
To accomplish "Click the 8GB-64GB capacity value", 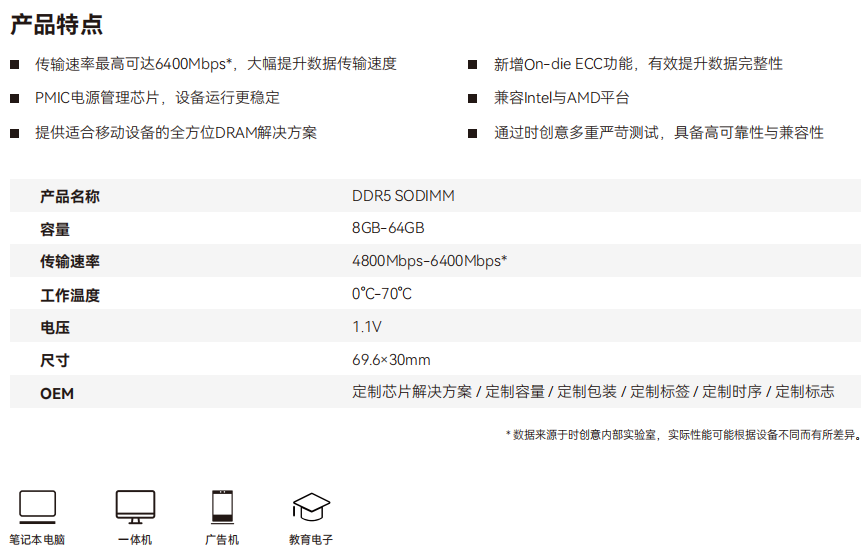I will pyautogui.click(x=388, y=228).
